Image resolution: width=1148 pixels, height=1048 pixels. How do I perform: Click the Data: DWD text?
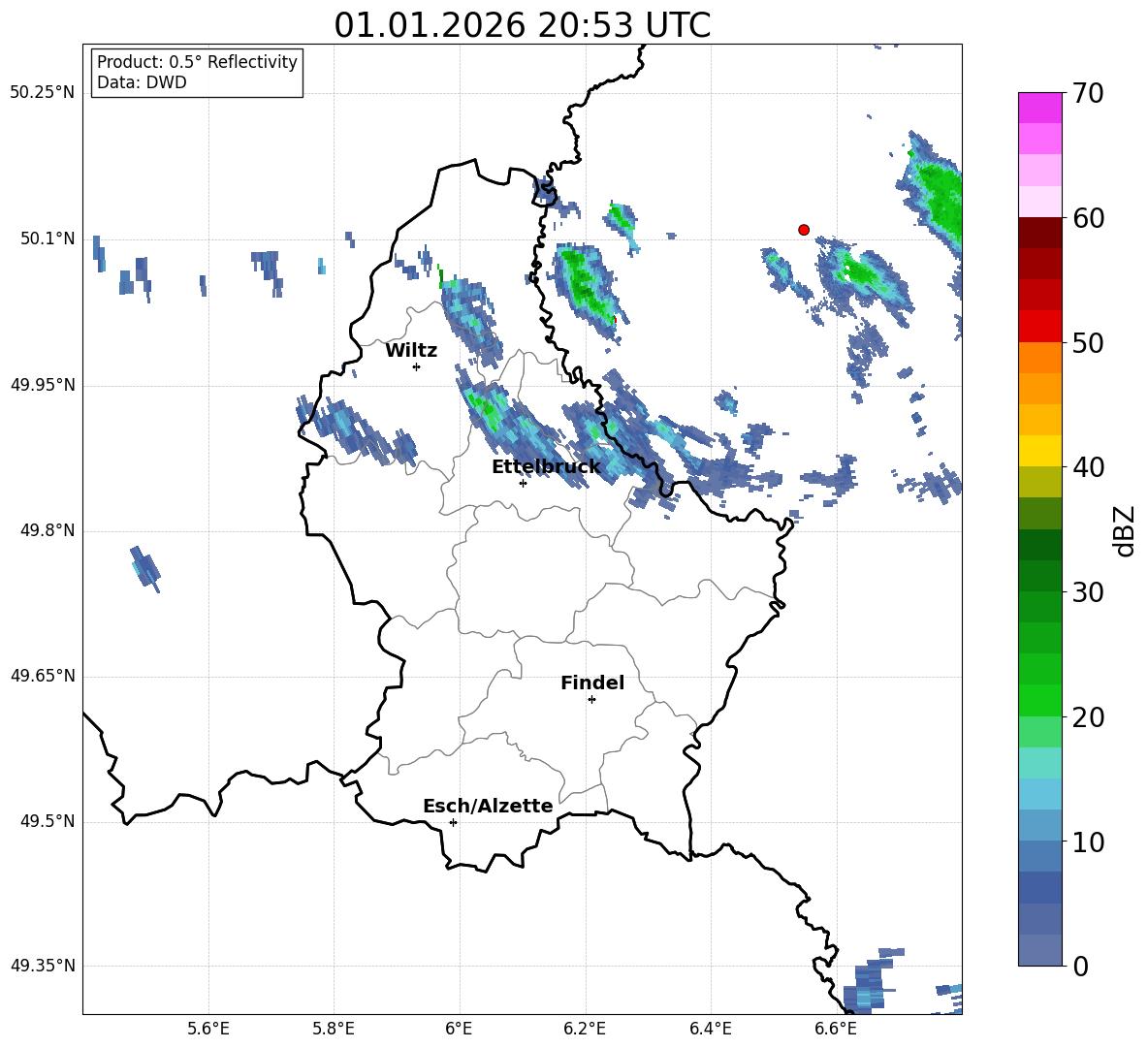(x=142, y=82)
